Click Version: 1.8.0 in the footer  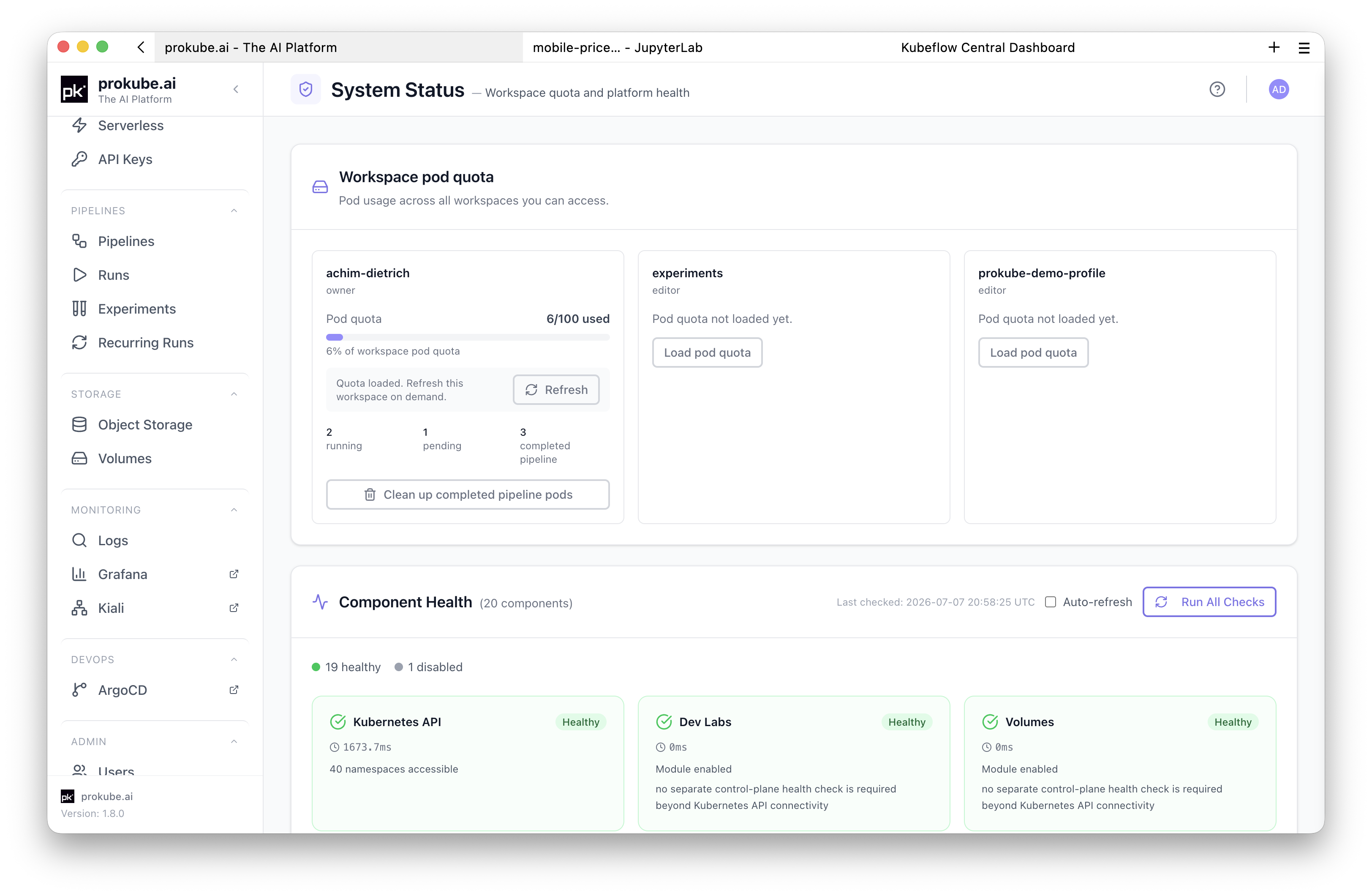point(93,813)
